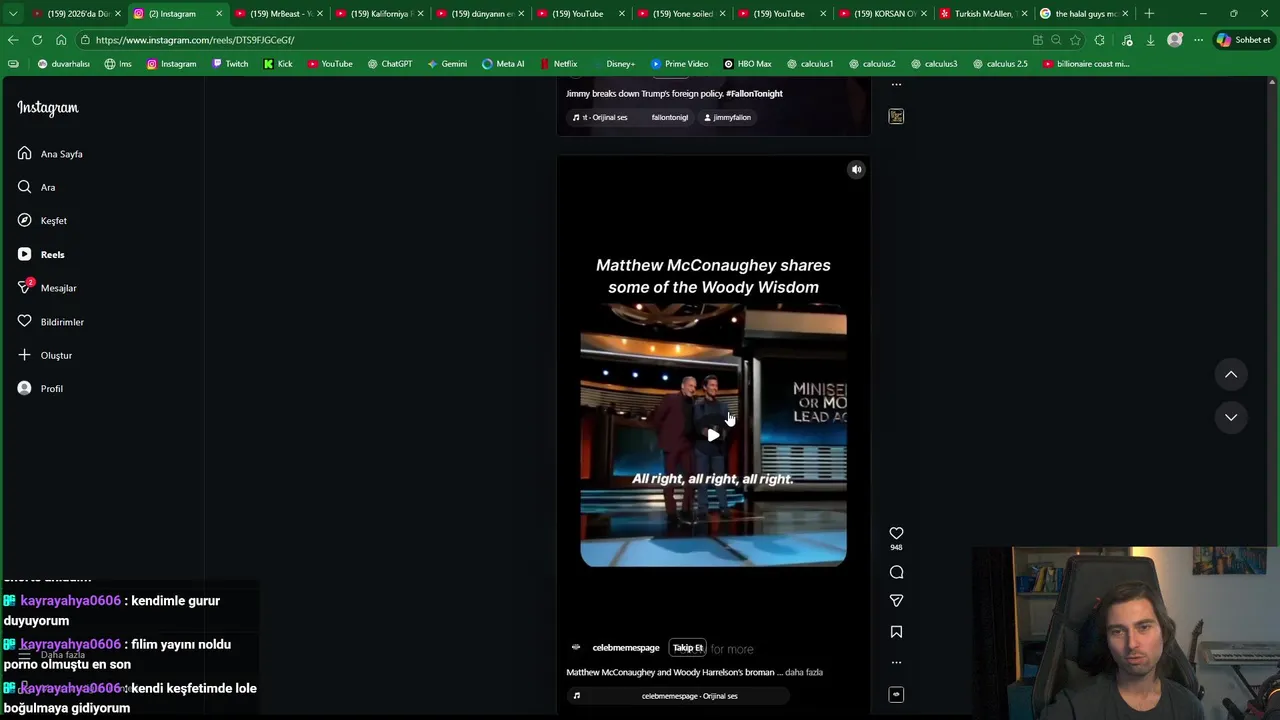
Task: Open jimmyfallon tagged user chip
Action: tap(727, 118)
